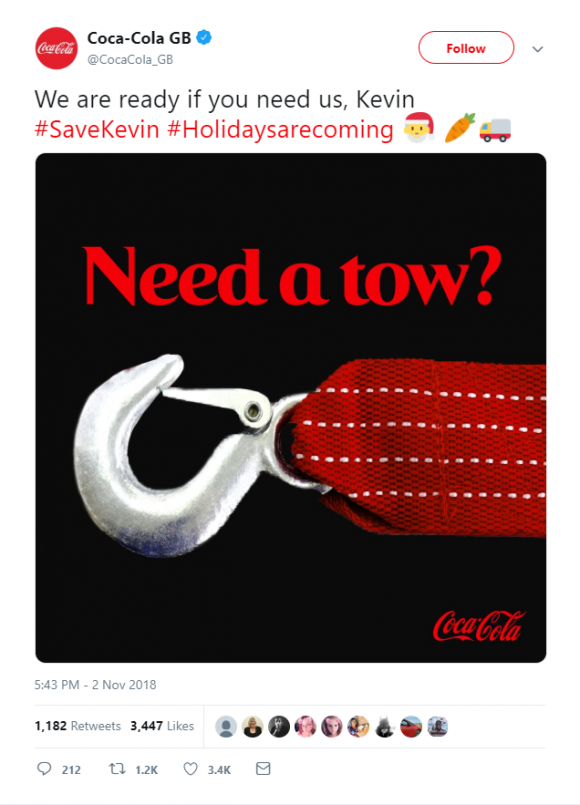Click the reply speech bubble icon
Image resolution: width=580 pixels, height=805 pixels.
point(45,769)
